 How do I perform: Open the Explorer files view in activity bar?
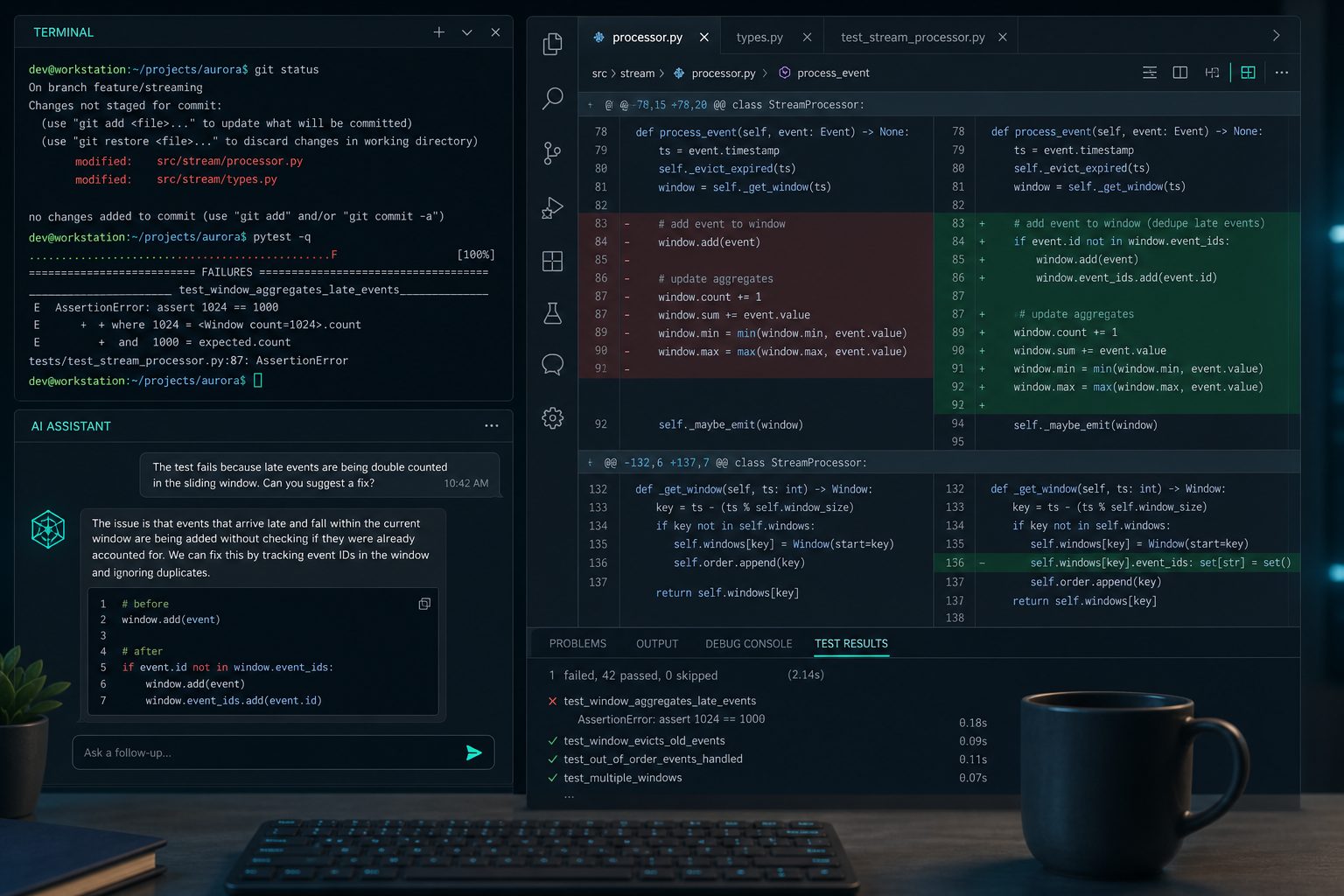(552, 43)
